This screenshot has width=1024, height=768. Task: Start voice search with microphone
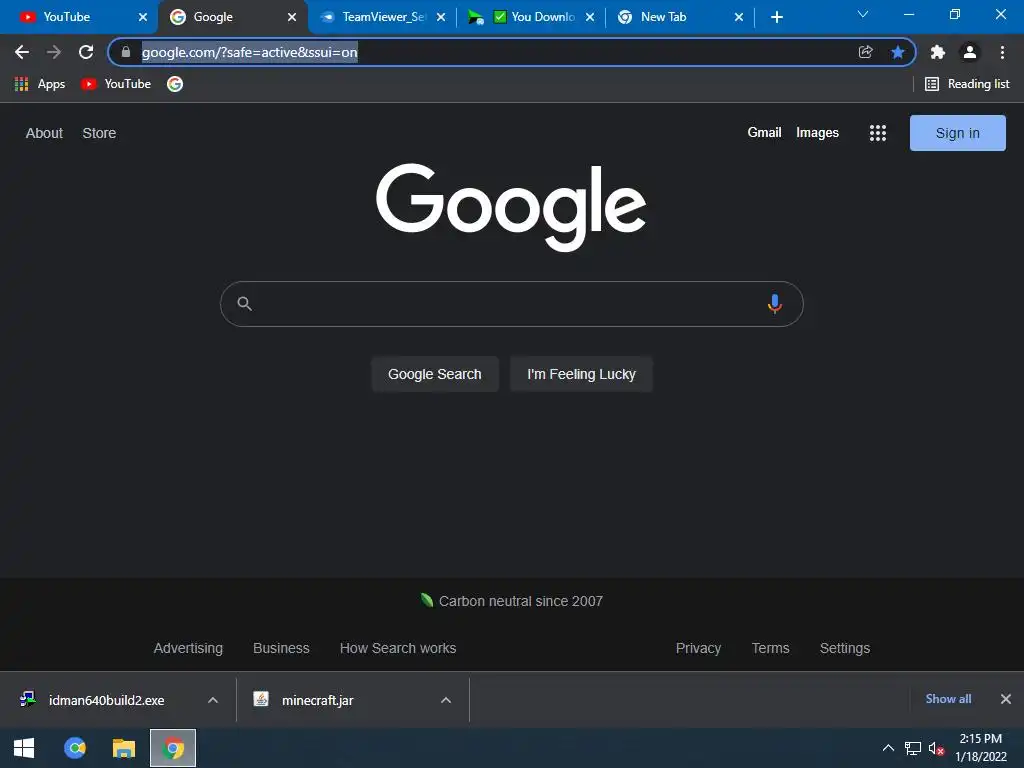pos(775,304)
